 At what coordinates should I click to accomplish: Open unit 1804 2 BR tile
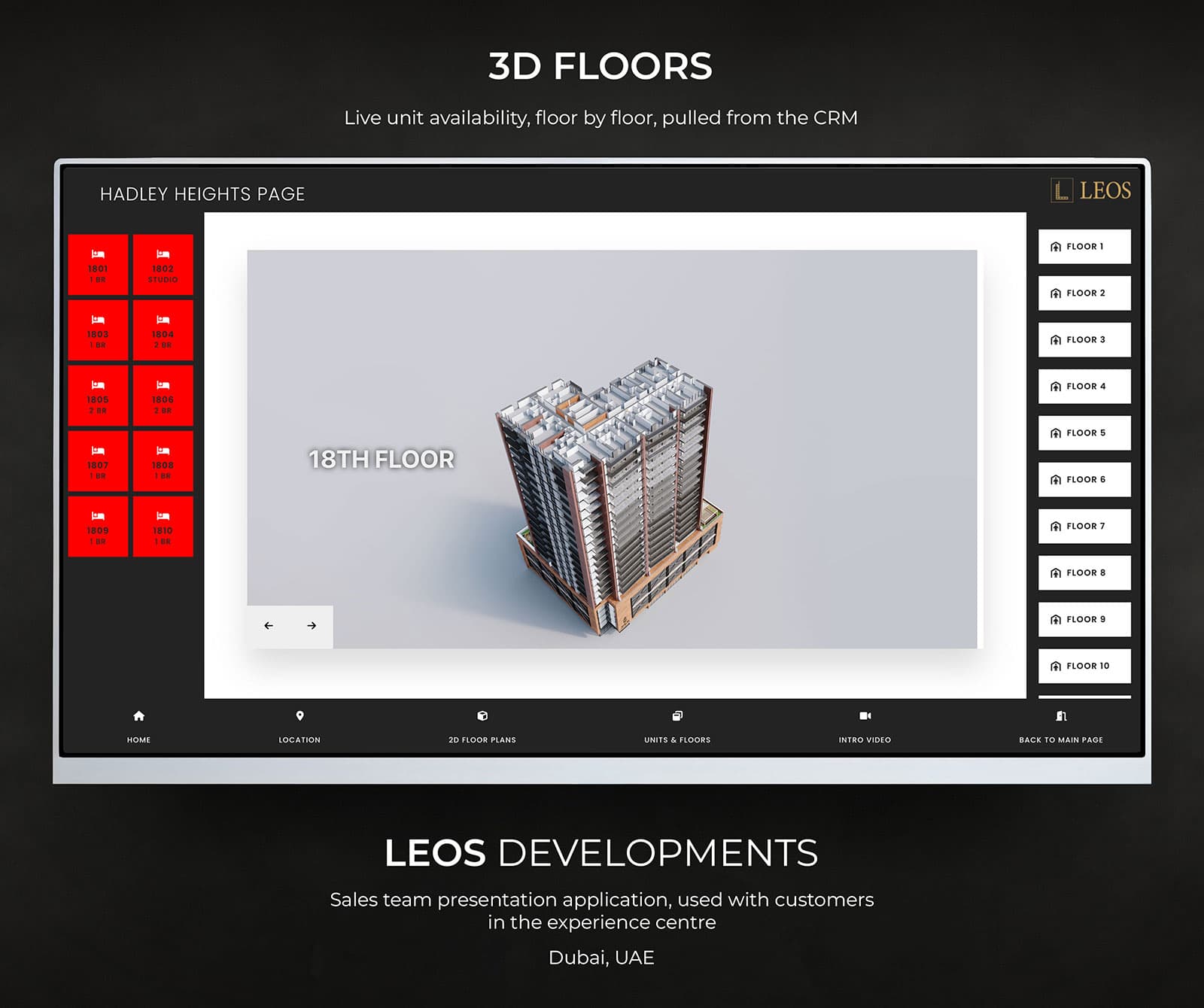coord(163,329)
